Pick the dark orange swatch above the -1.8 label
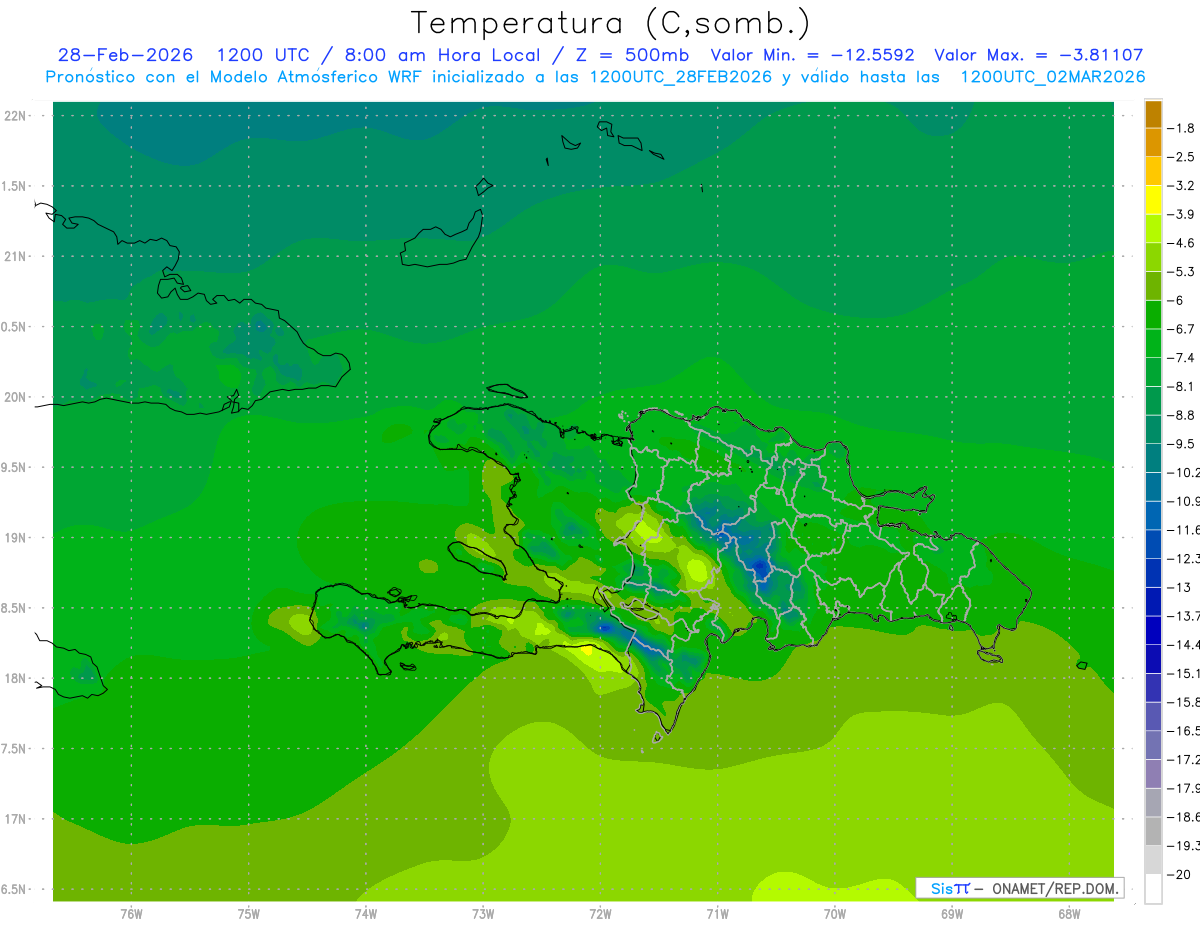 tap(1153, 114)
